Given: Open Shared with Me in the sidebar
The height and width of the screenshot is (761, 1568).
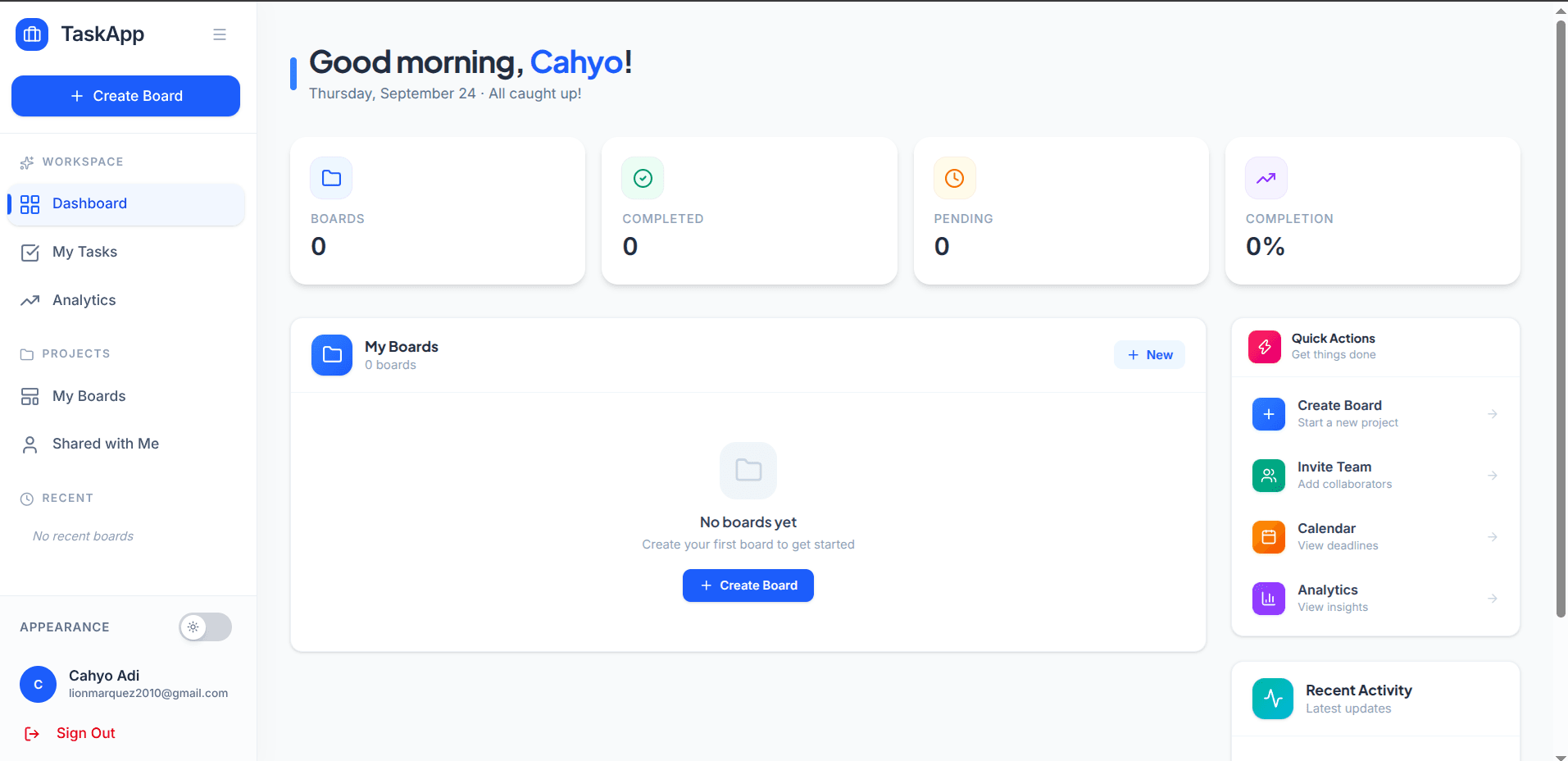Looking at the screenshot, I should pyautogui.click(x=126, y=444).
